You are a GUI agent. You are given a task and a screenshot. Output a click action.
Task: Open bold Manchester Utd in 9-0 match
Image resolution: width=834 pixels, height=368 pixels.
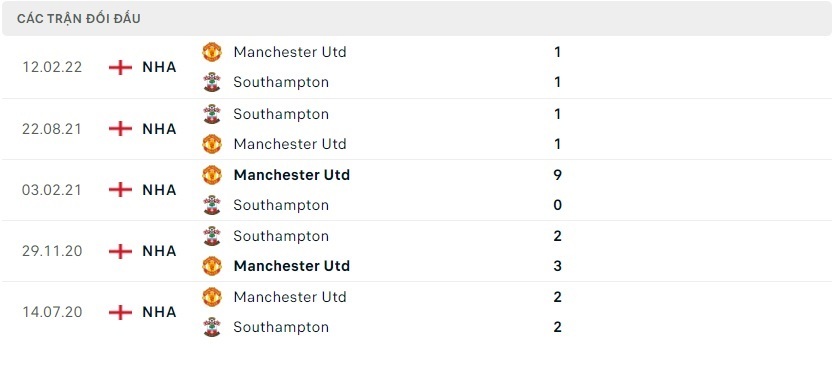(x=291, y=175)
